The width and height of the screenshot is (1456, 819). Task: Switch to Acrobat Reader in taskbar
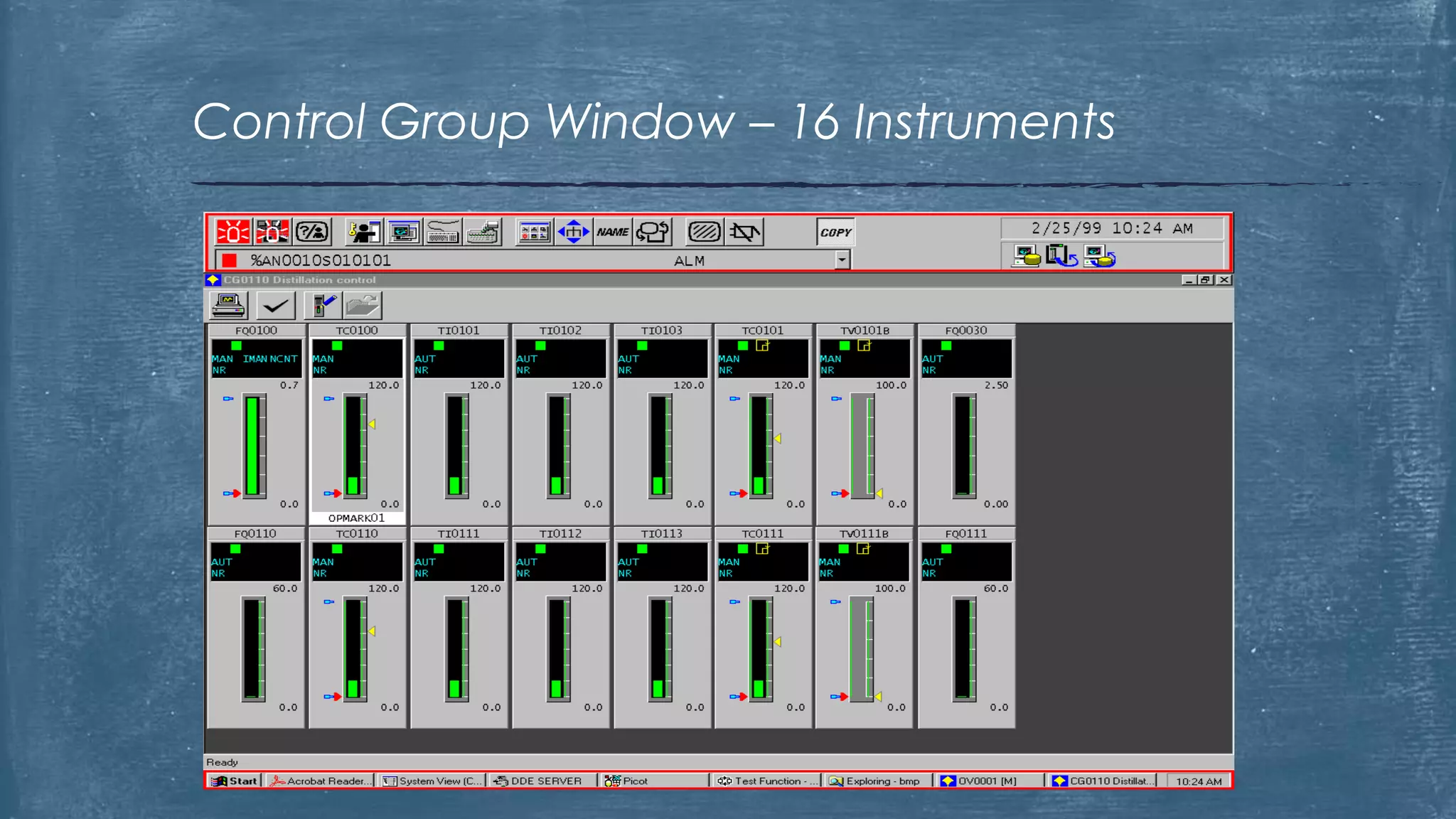[321, 781]
